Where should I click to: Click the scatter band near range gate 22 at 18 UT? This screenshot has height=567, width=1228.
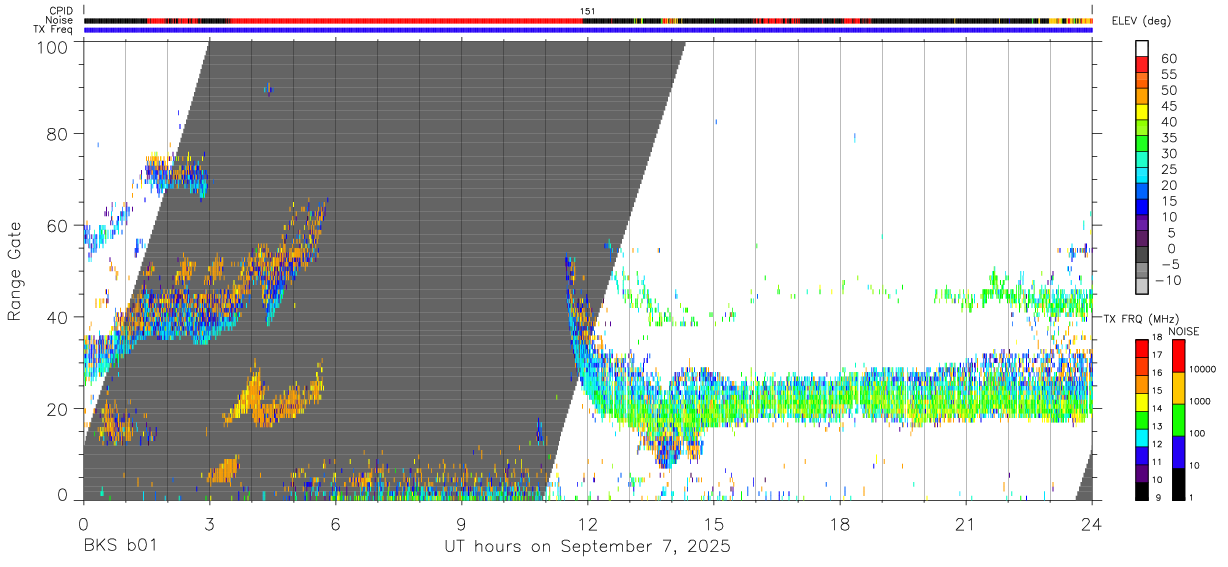coord(839,400)
